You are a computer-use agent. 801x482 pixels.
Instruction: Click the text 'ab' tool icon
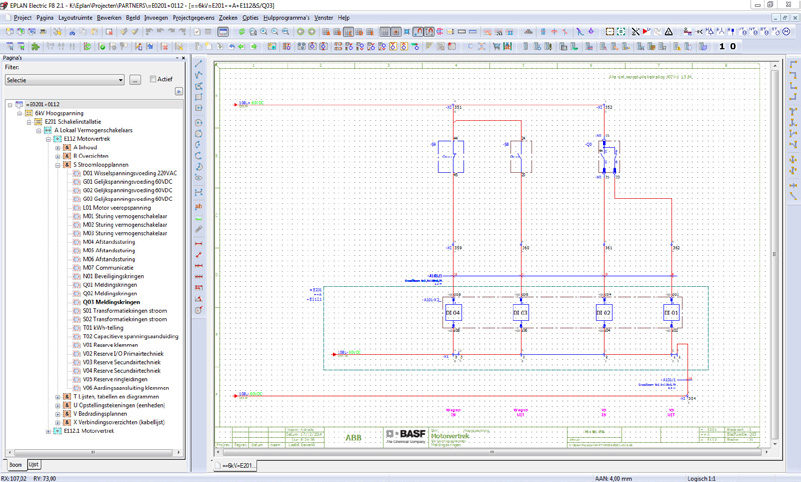tap(198, 207)
